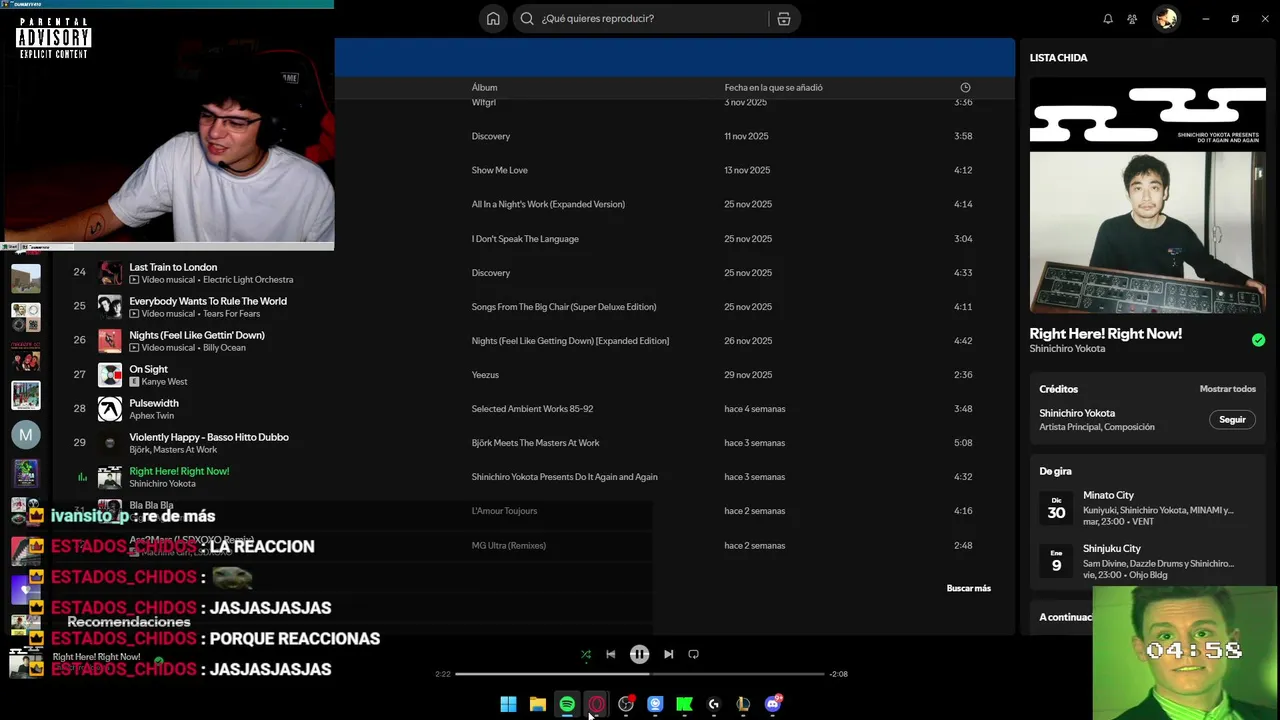
Task: Click playing equalizer icon on row 30
Action: point(82,477)
